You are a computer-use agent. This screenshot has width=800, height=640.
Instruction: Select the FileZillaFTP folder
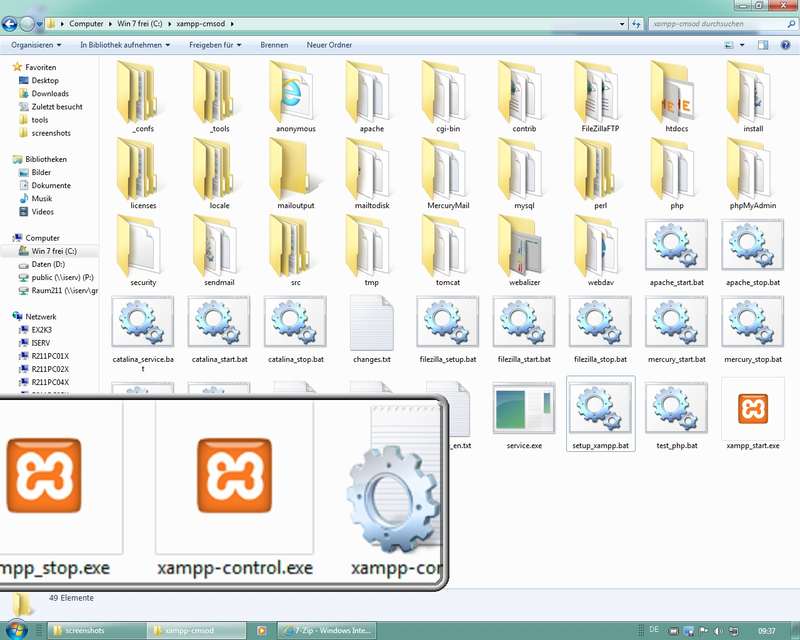point(600,97)
